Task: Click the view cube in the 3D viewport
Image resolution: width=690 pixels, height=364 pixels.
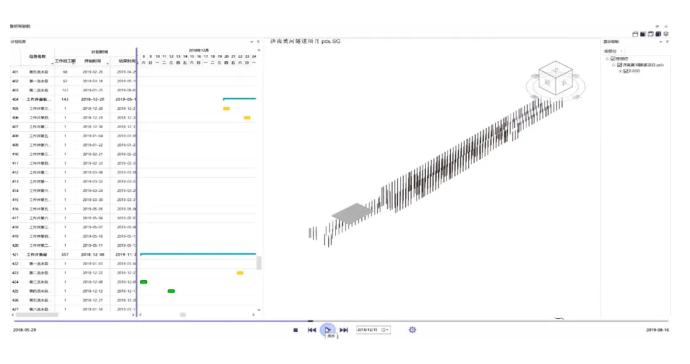Action: 555,78
